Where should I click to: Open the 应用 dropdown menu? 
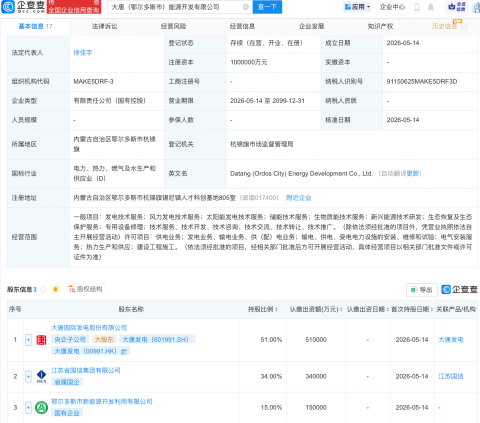click(357, 7)
